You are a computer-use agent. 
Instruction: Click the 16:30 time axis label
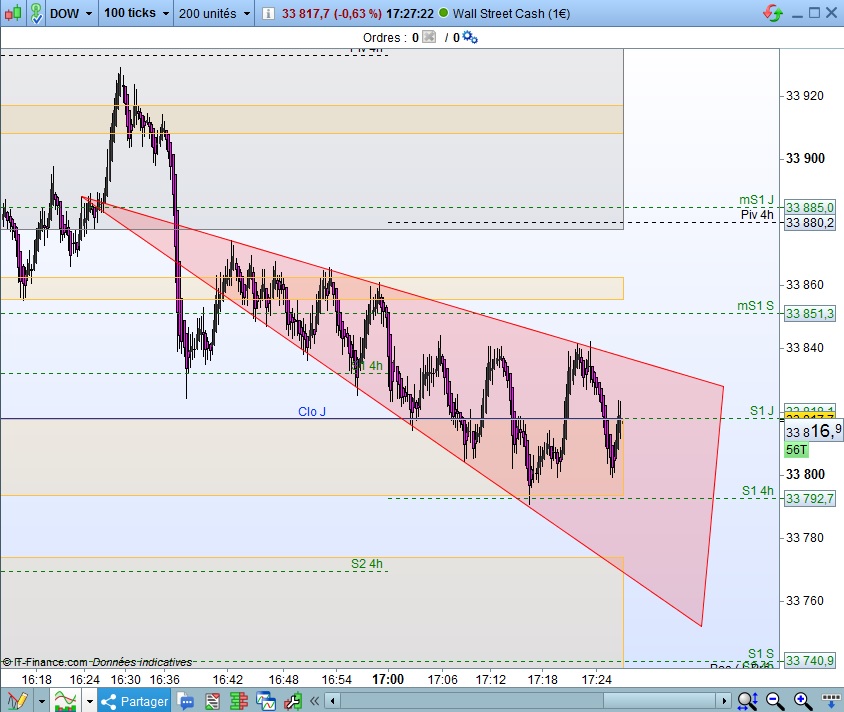tap(125, 680)
